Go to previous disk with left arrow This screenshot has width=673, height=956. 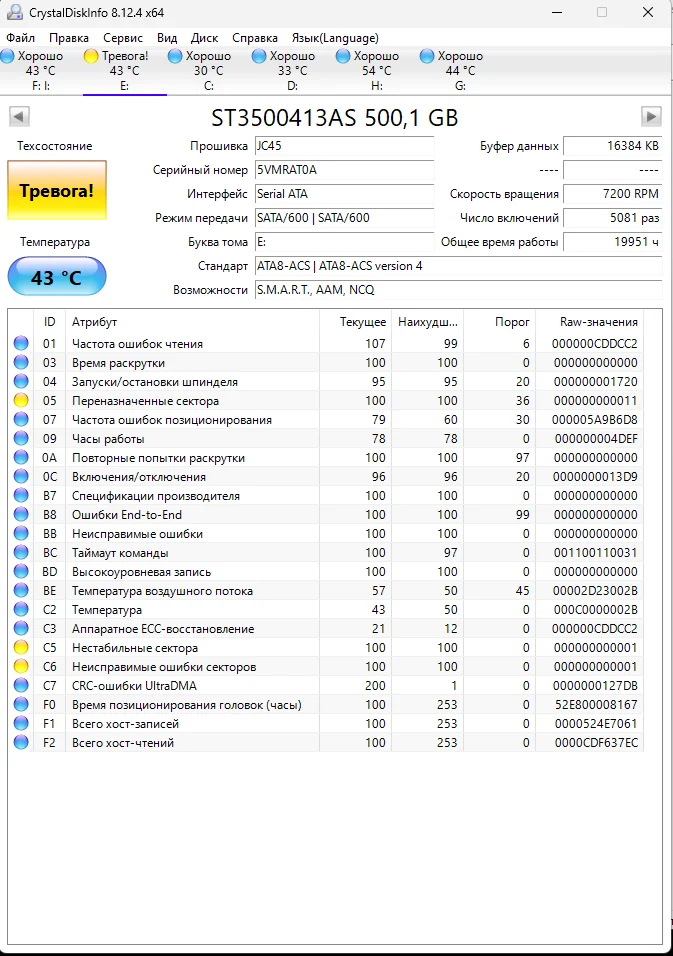(x=20, y=116)
